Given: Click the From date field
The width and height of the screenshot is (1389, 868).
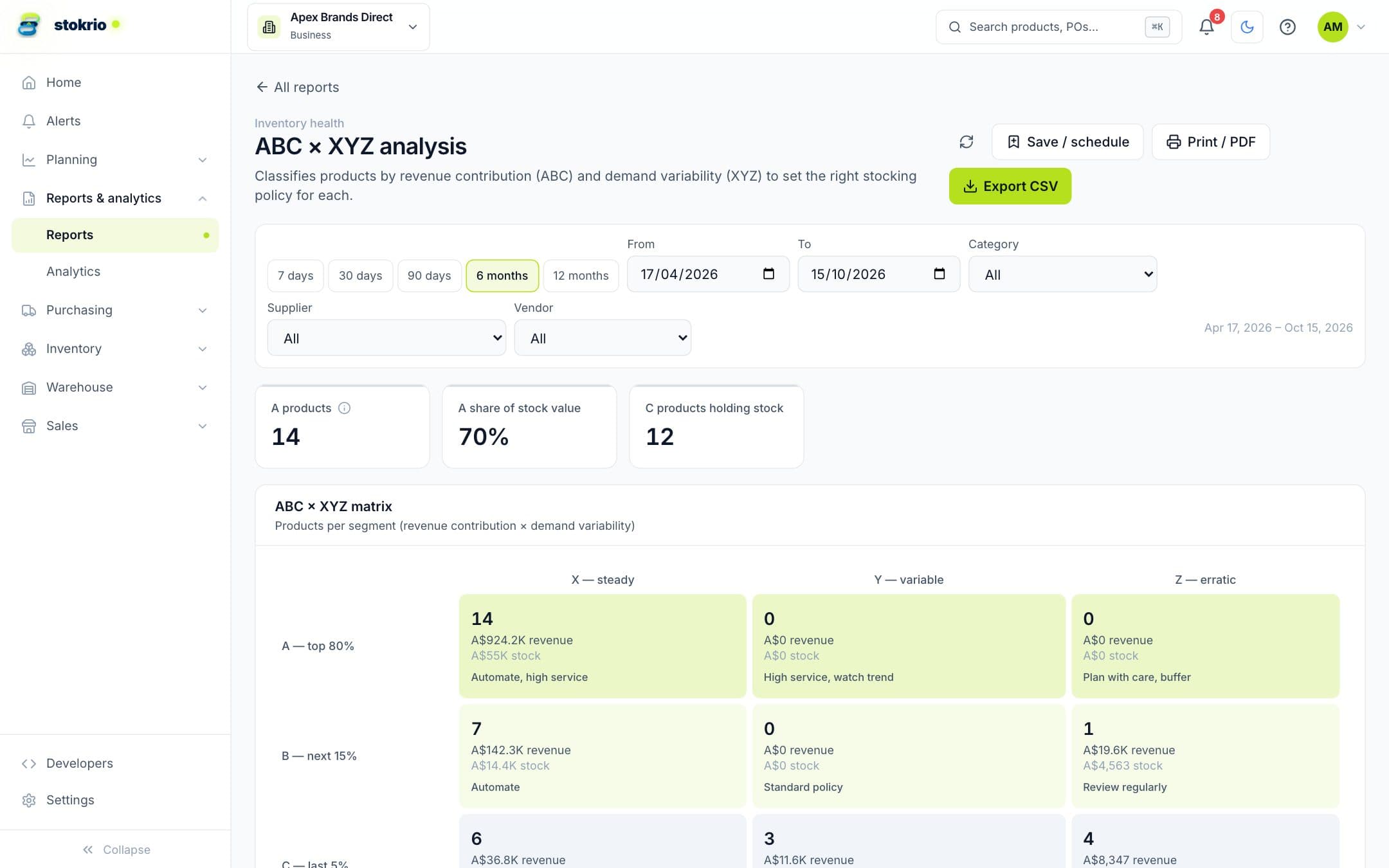Looking at the screenshot, I should [708, 274].
